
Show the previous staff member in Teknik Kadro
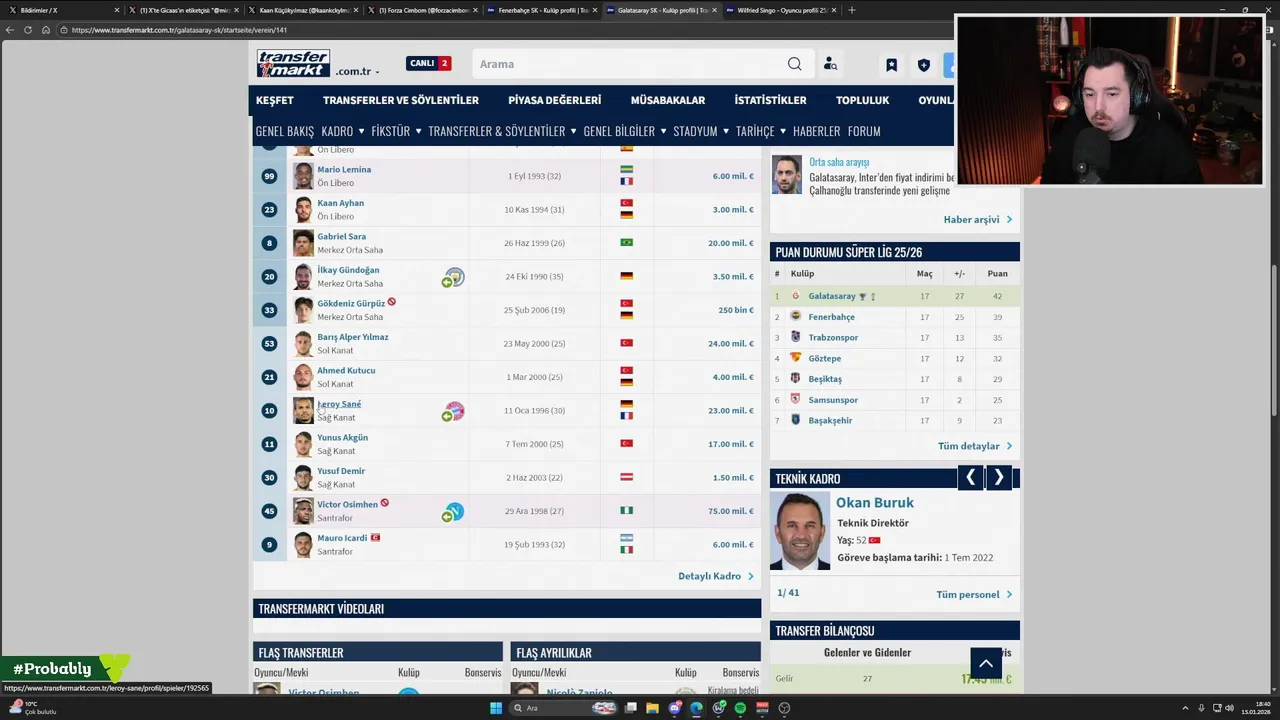tap(970, 478)
